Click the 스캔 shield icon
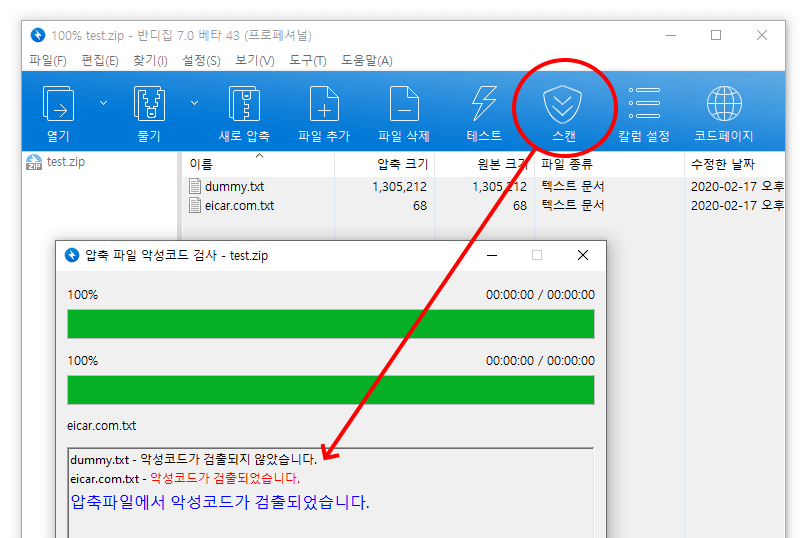805x538 pixels. [x=563, y=104]
